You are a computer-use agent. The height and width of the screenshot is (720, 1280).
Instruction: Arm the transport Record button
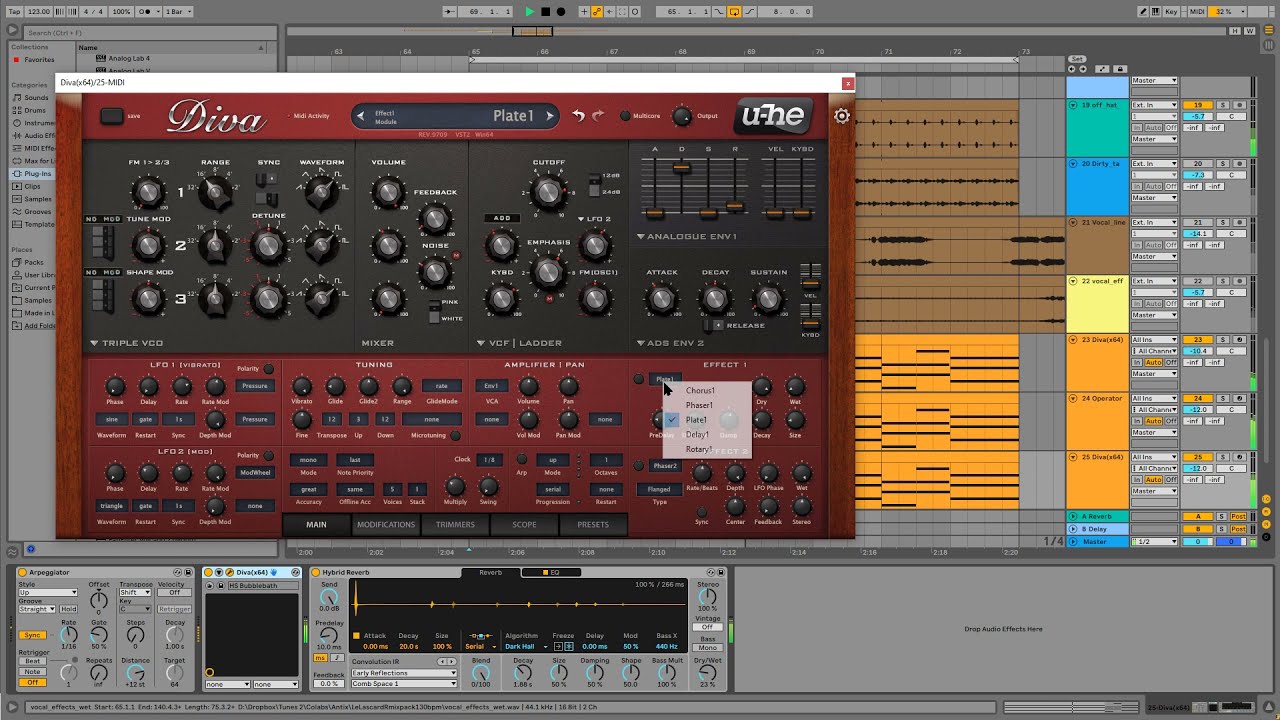coord(560,11)
